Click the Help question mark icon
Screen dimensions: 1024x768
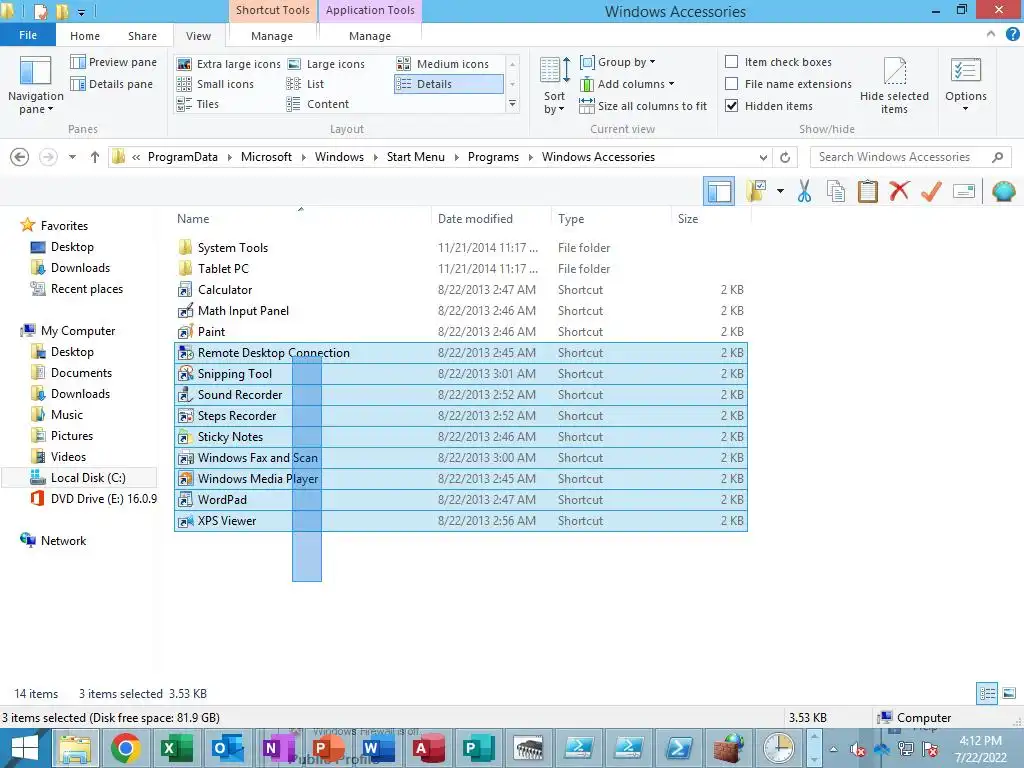1013,34
